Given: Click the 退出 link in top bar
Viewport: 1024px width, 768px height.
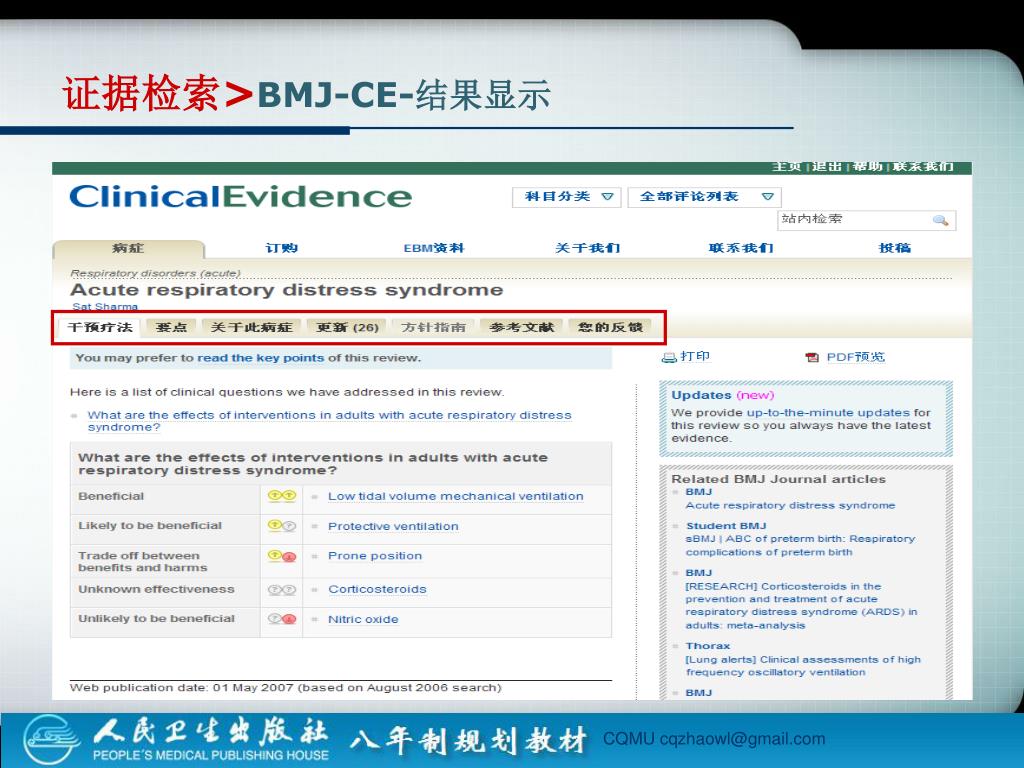Looking at the screenshot, I should [826, 167].
